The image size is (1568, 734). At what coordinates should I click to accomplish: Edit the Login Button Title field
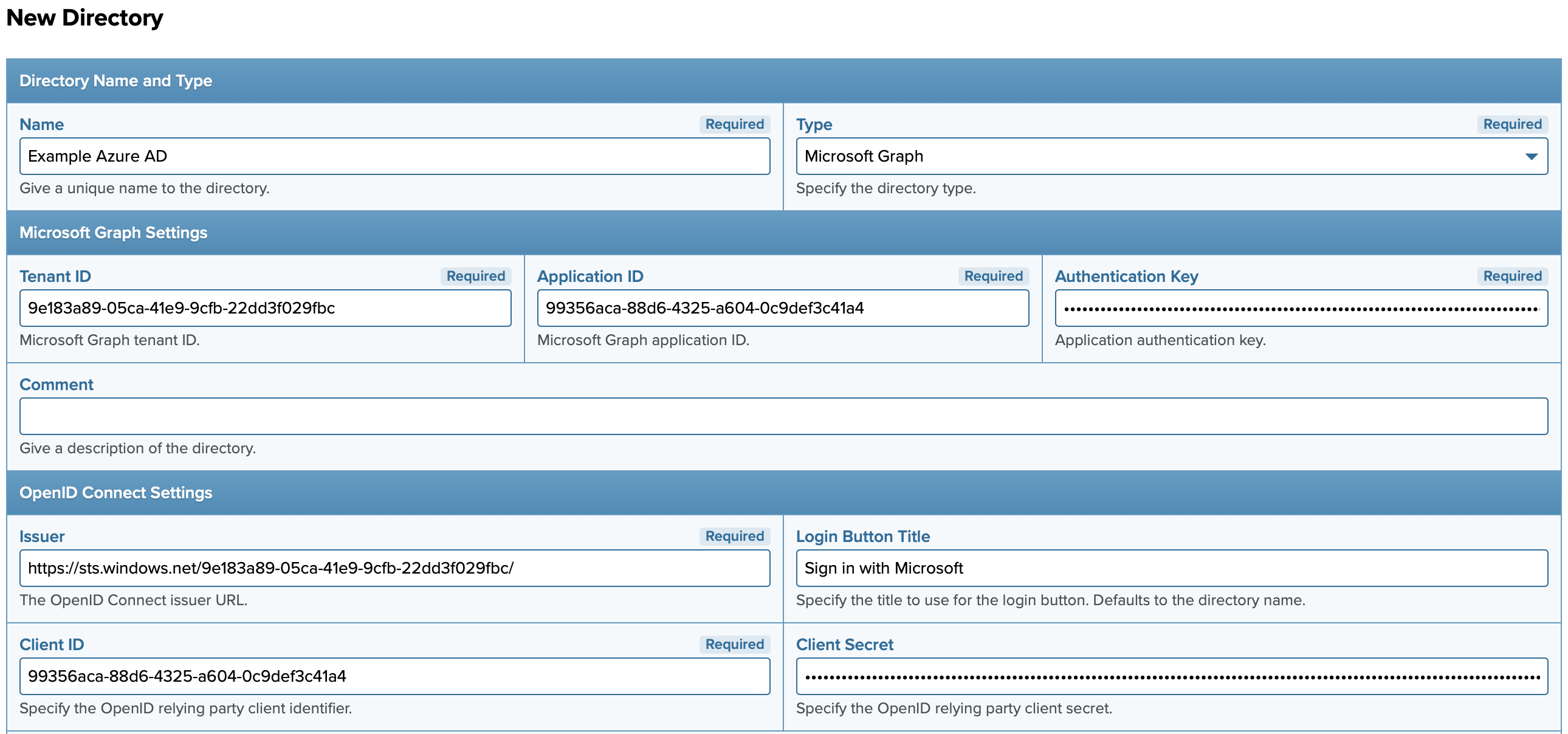click(x=1171, y=568)
